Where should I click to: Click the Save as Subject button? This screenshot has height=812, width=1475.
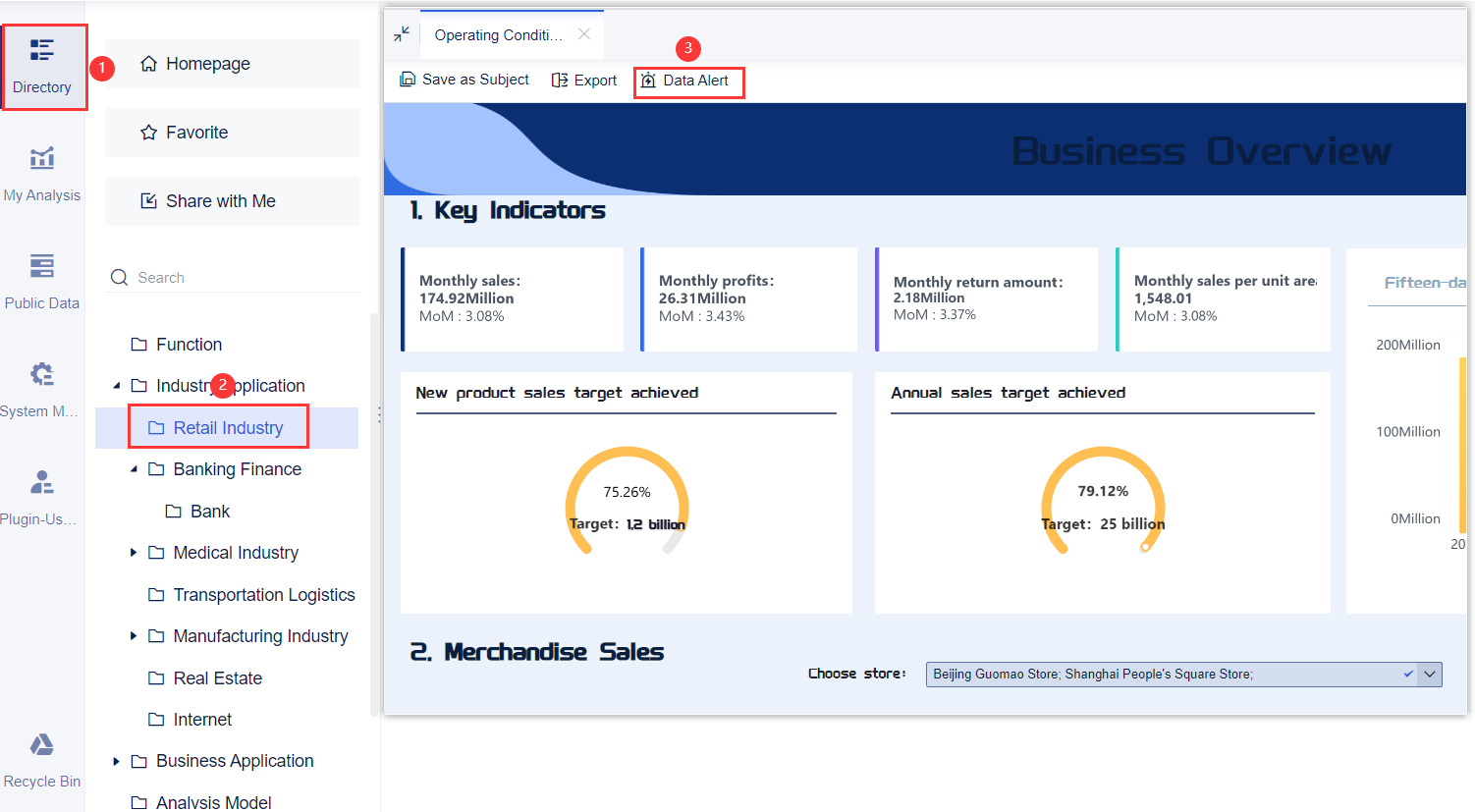tap(464, 79)
